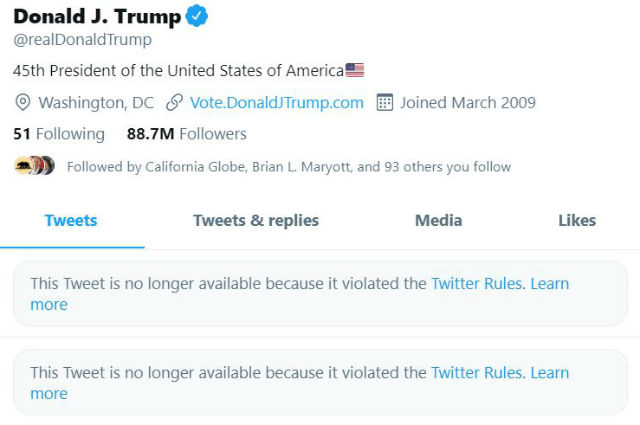Image resolution: width=640 pixels, height=425 pixels.
Task: Select the Tweets tab
Action: [x=71, y=221]
